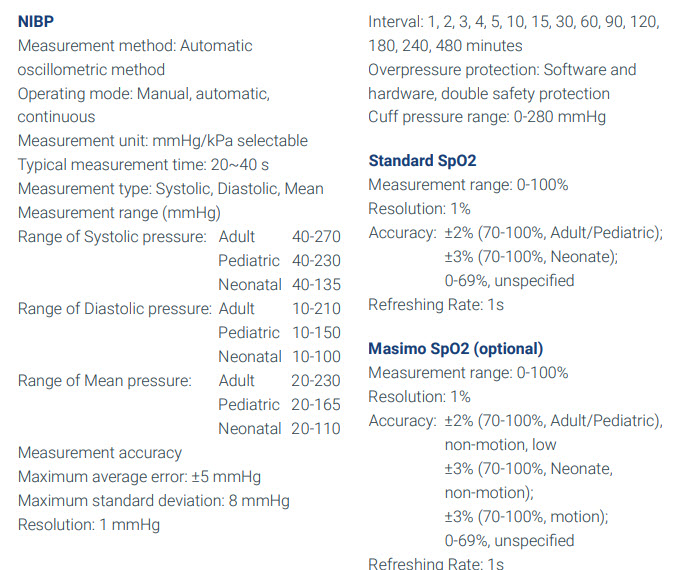Click the 'Measurement method: Automatic' line
Image resolution: width=688 pixels, height=570 pixels.
135,46
